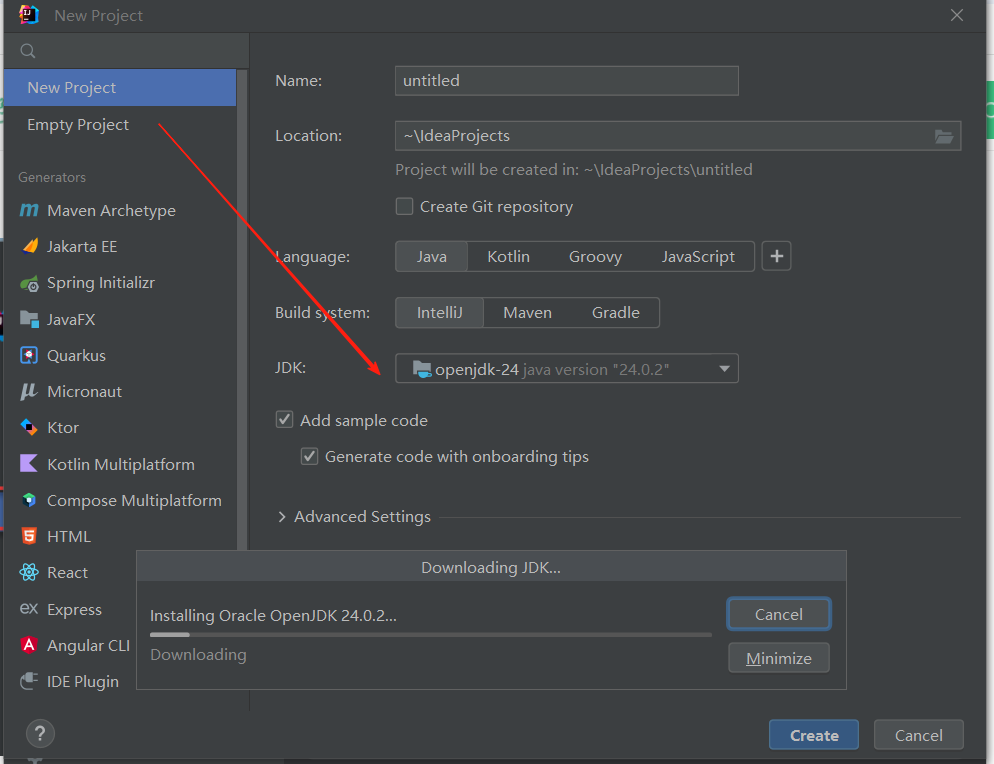Choose the Maven Archetype generator
Viewport: 994px width, 764px height.
click(120, 210)
